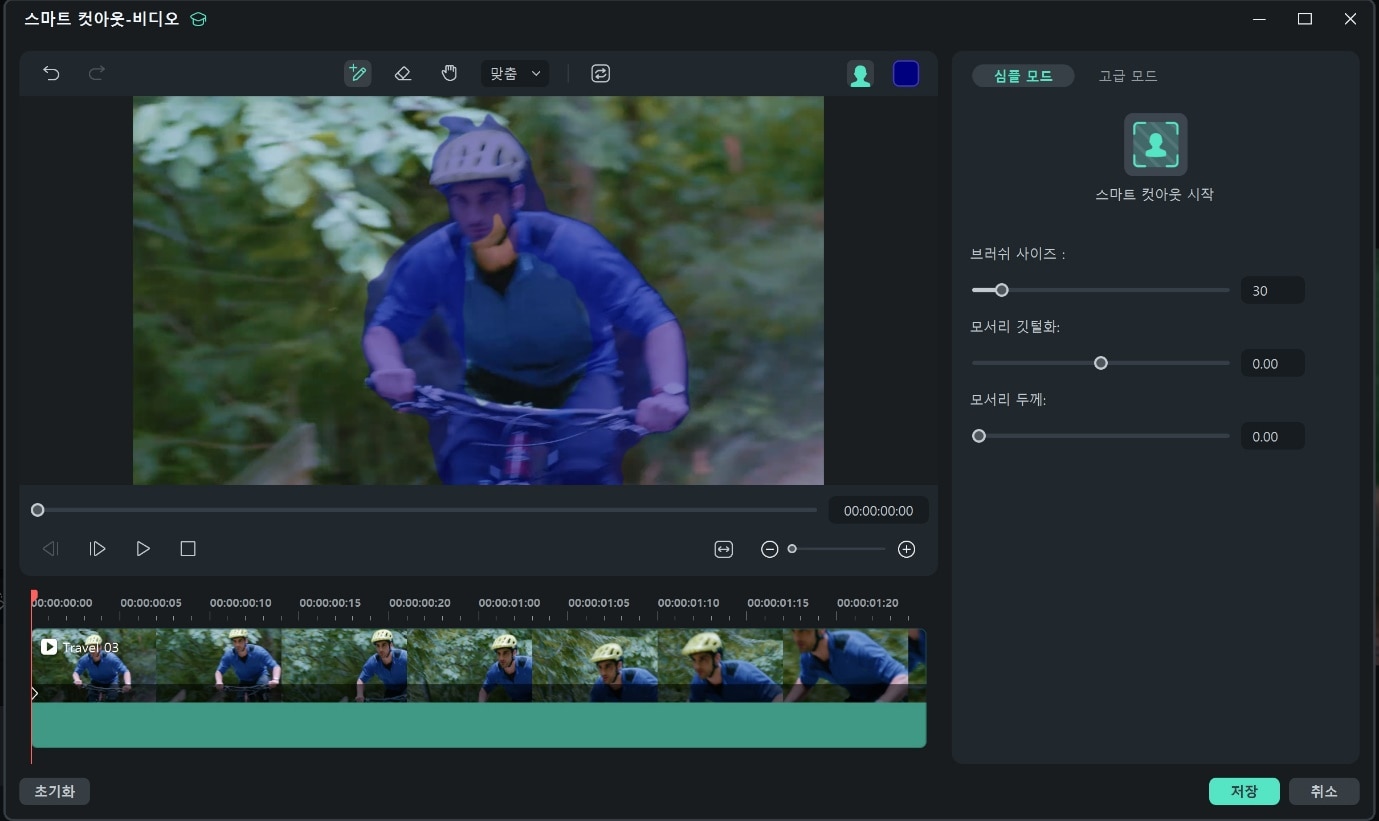This screenshot has width=1379, height=821.
Task: Select the hand pan tool
Action: click(449, 73)
